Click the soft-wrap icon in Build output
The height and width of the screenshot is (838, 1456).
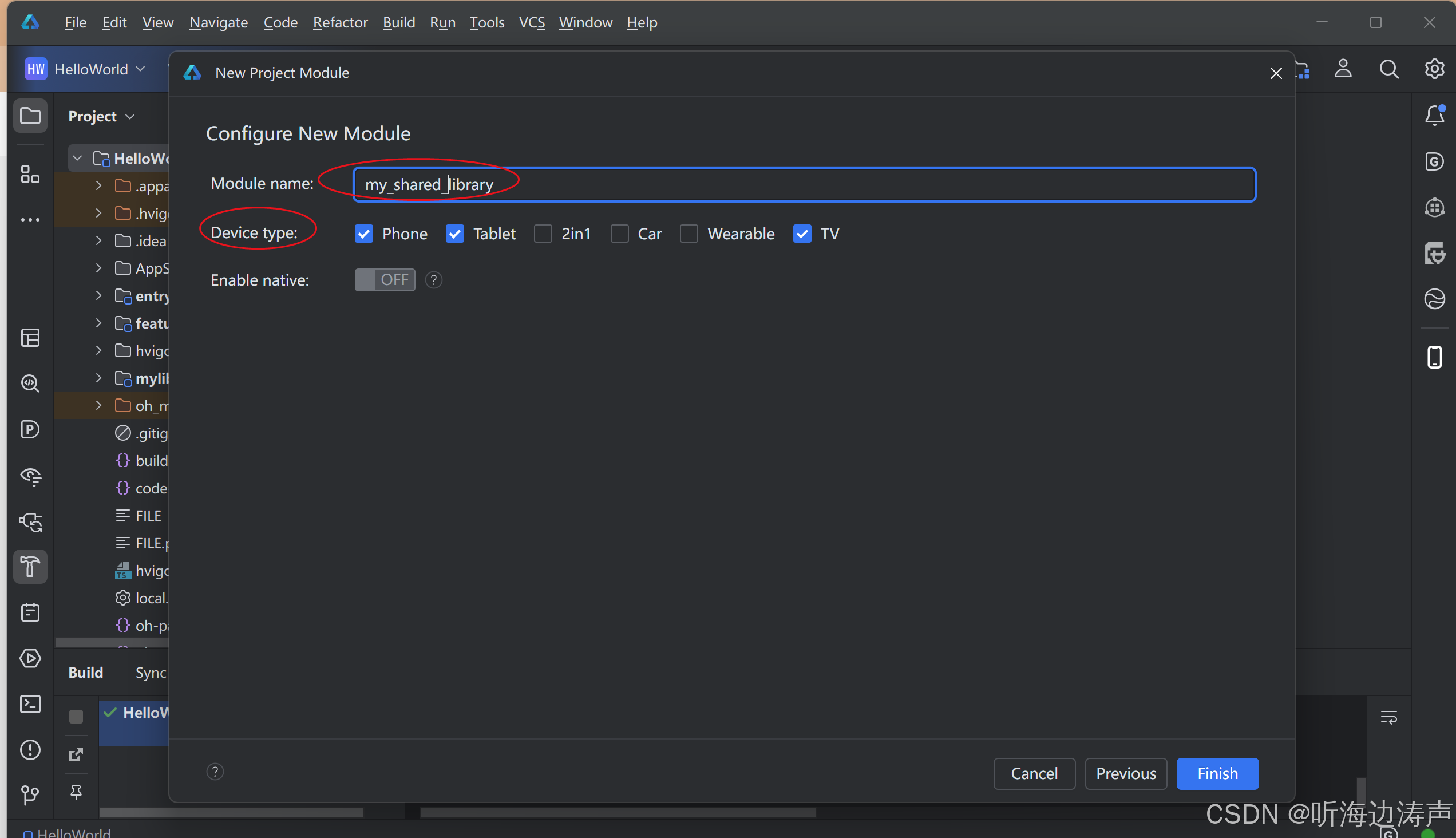1388,717
